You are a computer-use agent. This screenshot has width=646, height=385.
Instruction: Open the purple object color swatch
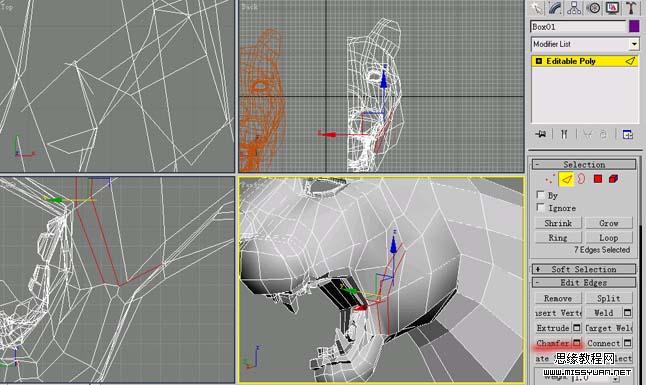pyautogui.click(x=634, y=27)
